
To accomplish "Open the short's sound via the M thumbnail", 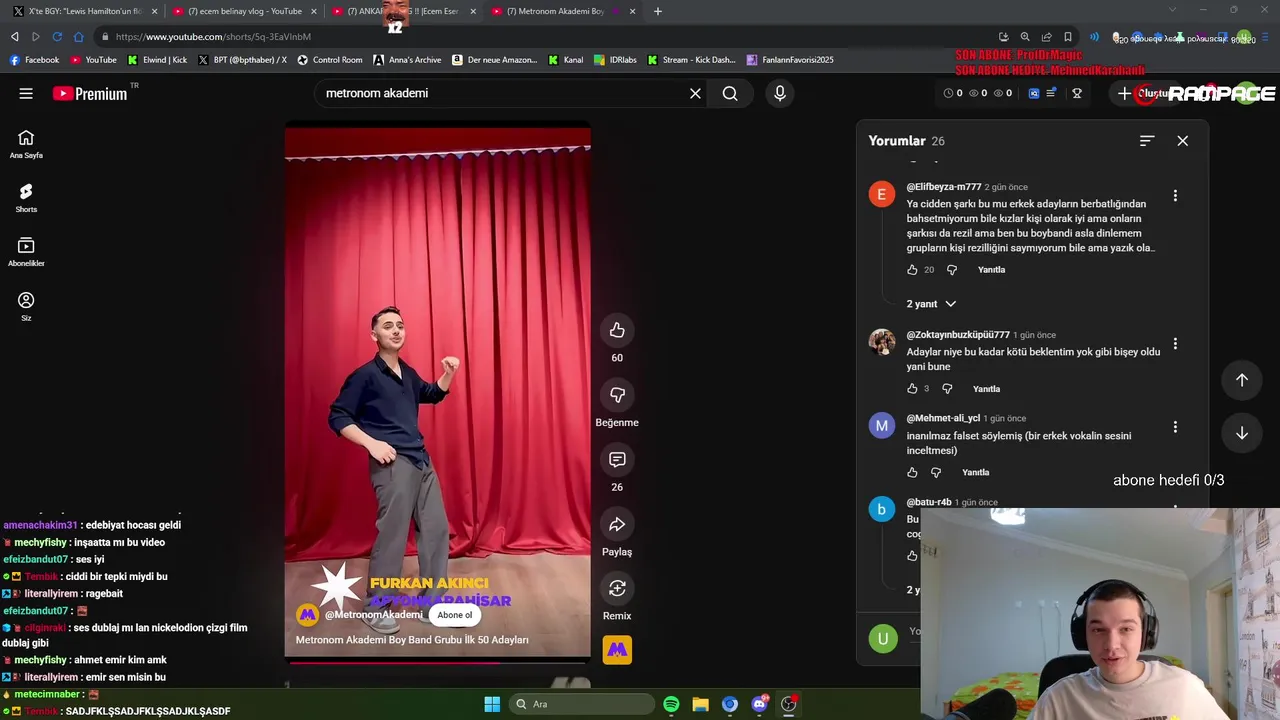I will [617, 650].
